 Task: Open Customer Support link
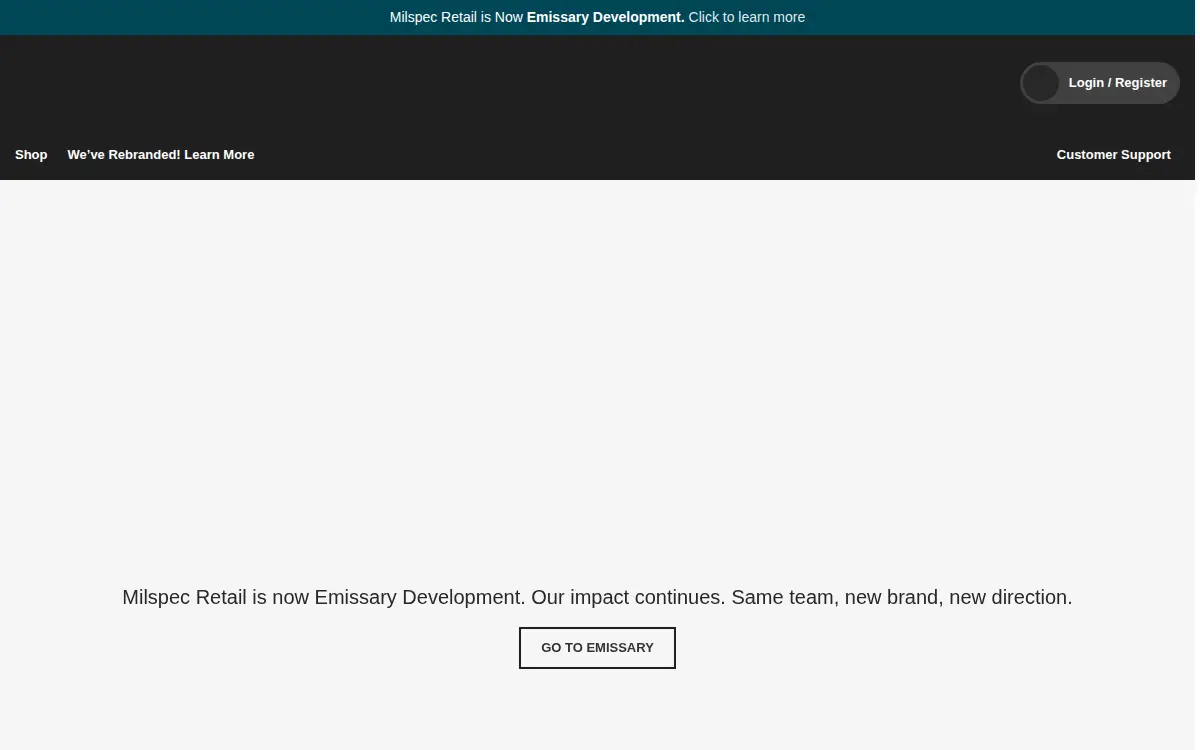(x=1113, y=155)
